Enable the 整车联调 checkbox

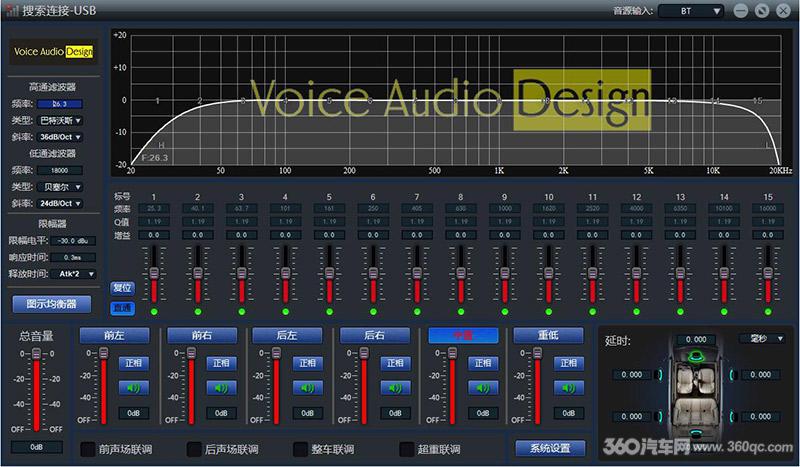tap(301, 449)
